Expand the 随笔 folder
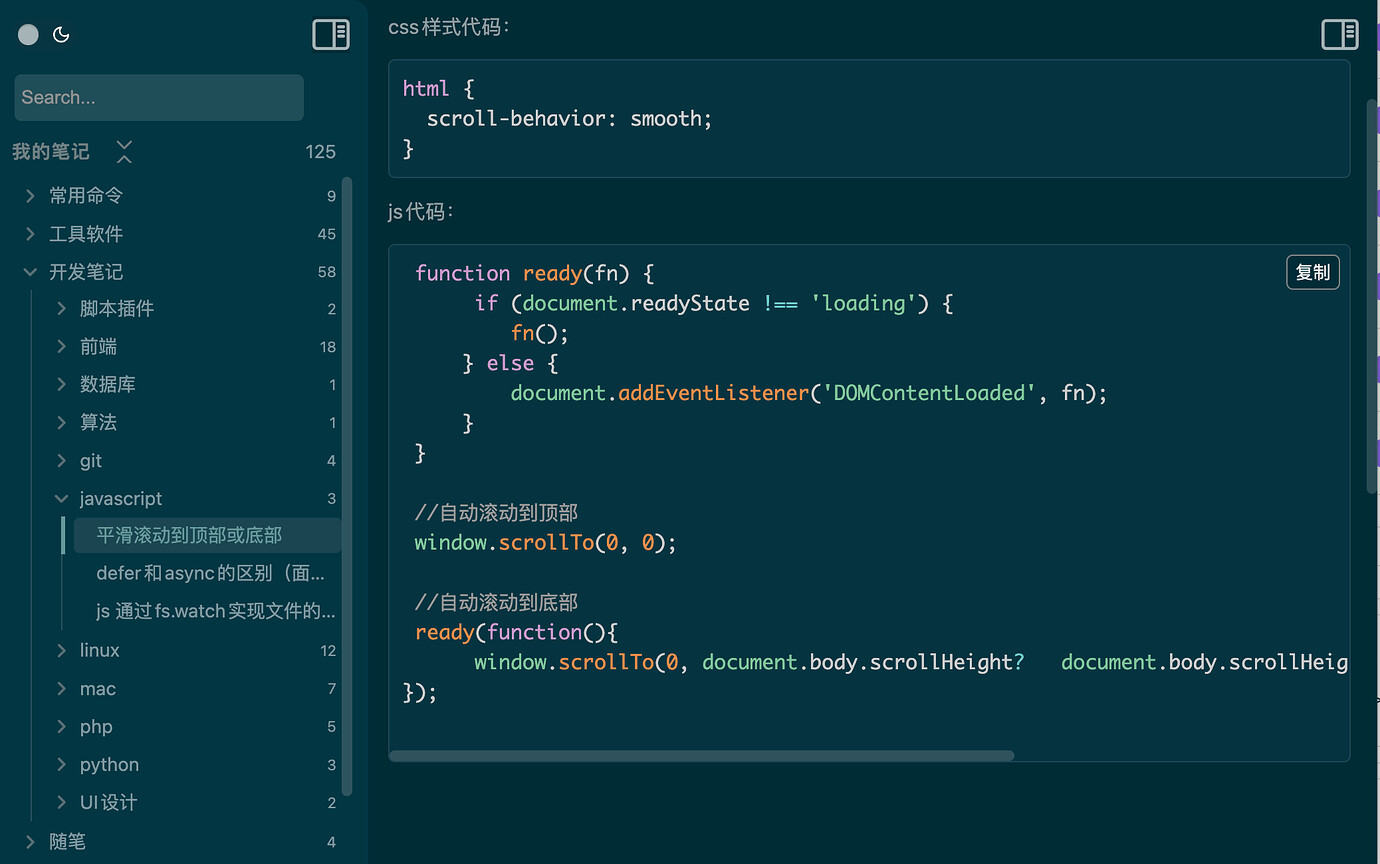The image size is (1380, 864). click(30, 842)
